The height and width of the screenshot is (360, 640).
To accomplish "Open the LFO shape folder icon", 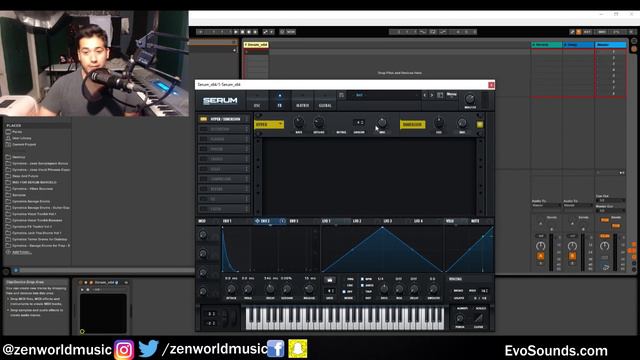I will pos(329,280).
